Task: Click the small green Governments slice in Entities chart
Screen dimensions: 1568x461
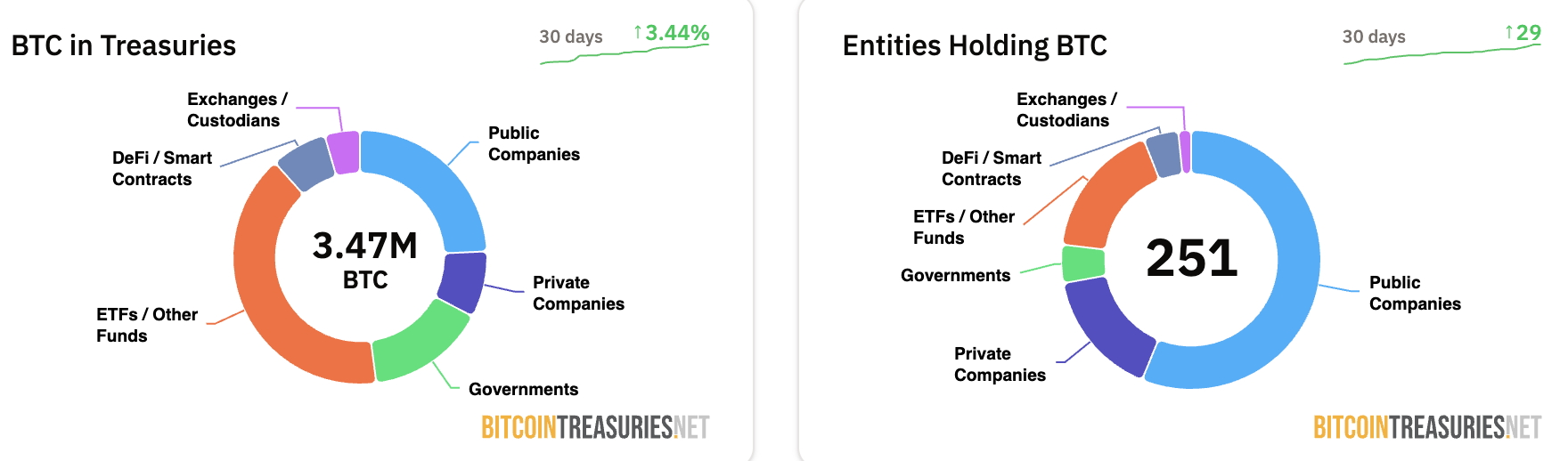Action: (x=1083, y=263)
